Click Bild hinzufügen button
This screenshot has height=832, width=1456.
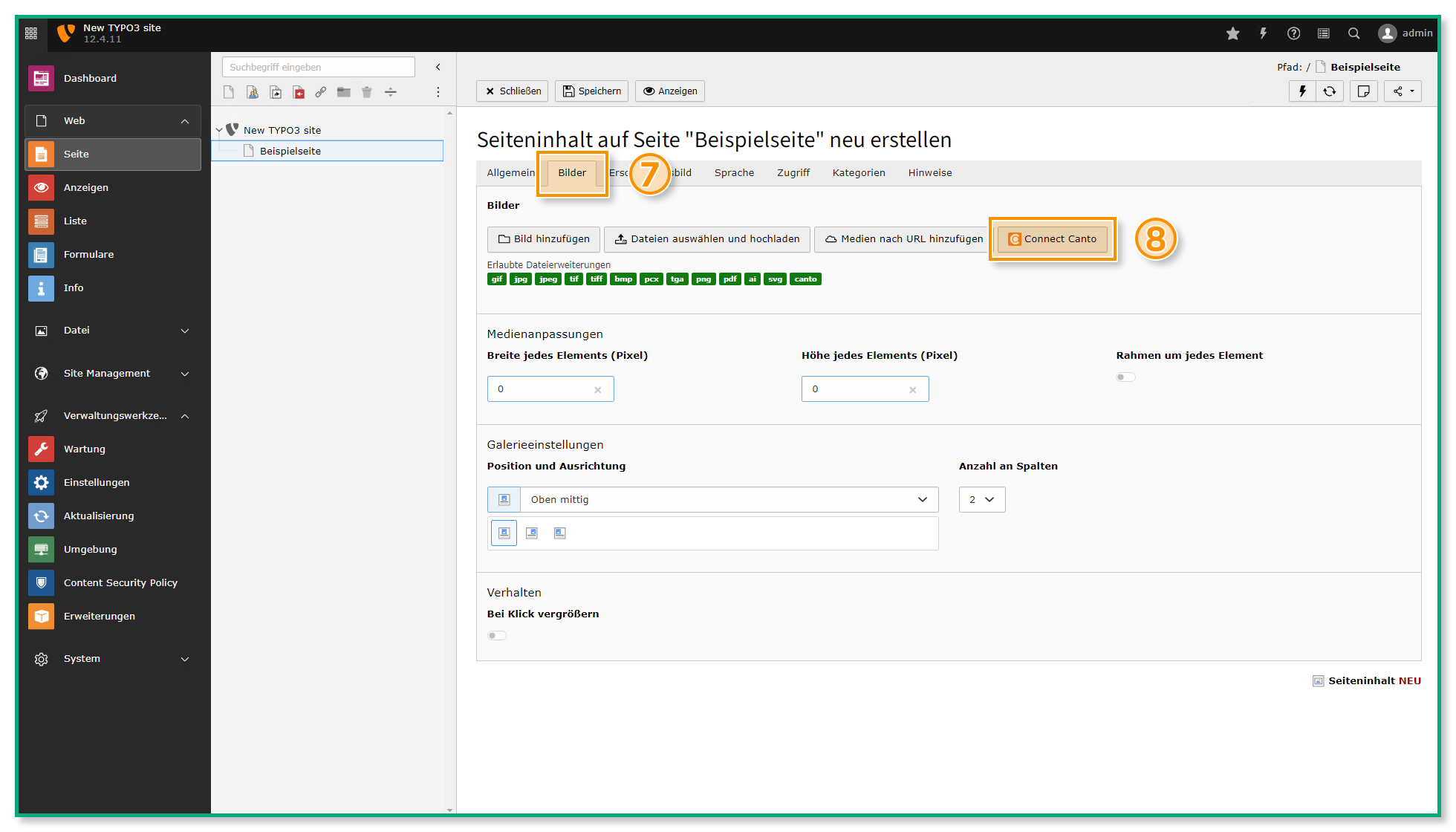544,238
